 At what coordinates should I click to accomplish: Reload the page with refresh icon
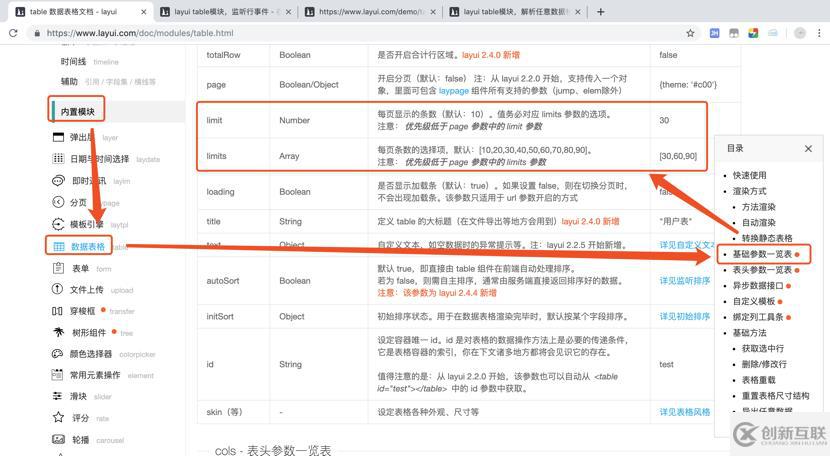(13, 33)
